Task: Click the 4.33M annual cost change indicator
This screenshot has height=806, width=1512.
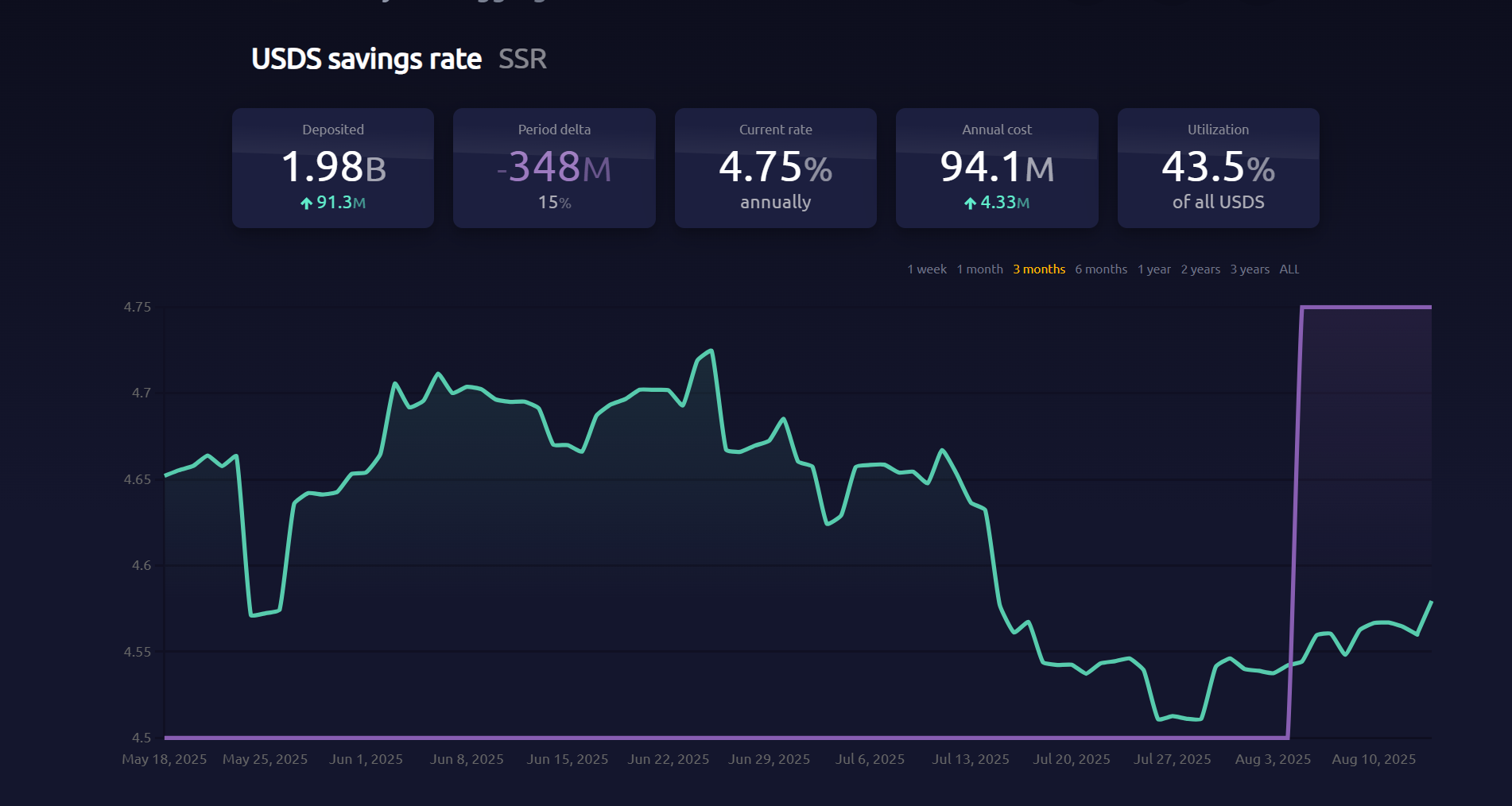Action: (997, 203)
